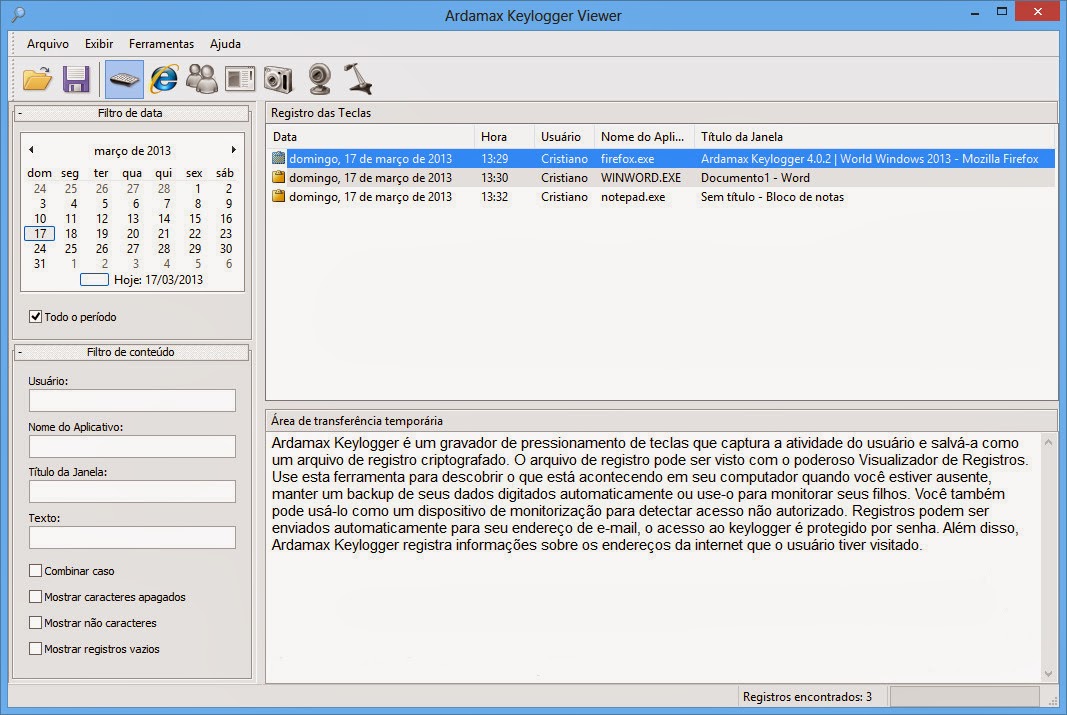Image resolution: width=1067 pixels, height=715 pixels.
Task: Select day 17 in the calendar
Action: coord(40,233)
